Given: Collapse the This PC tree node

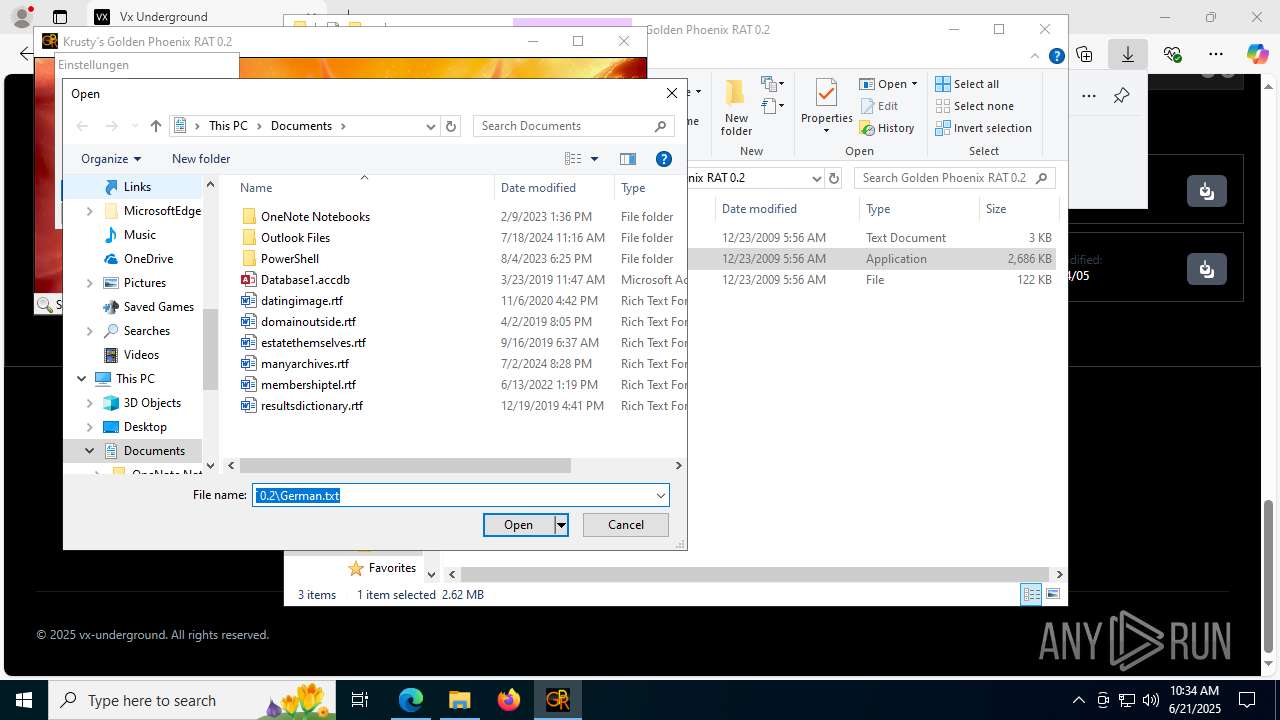Looking at the screenshot, I should [x=82, y=379].
